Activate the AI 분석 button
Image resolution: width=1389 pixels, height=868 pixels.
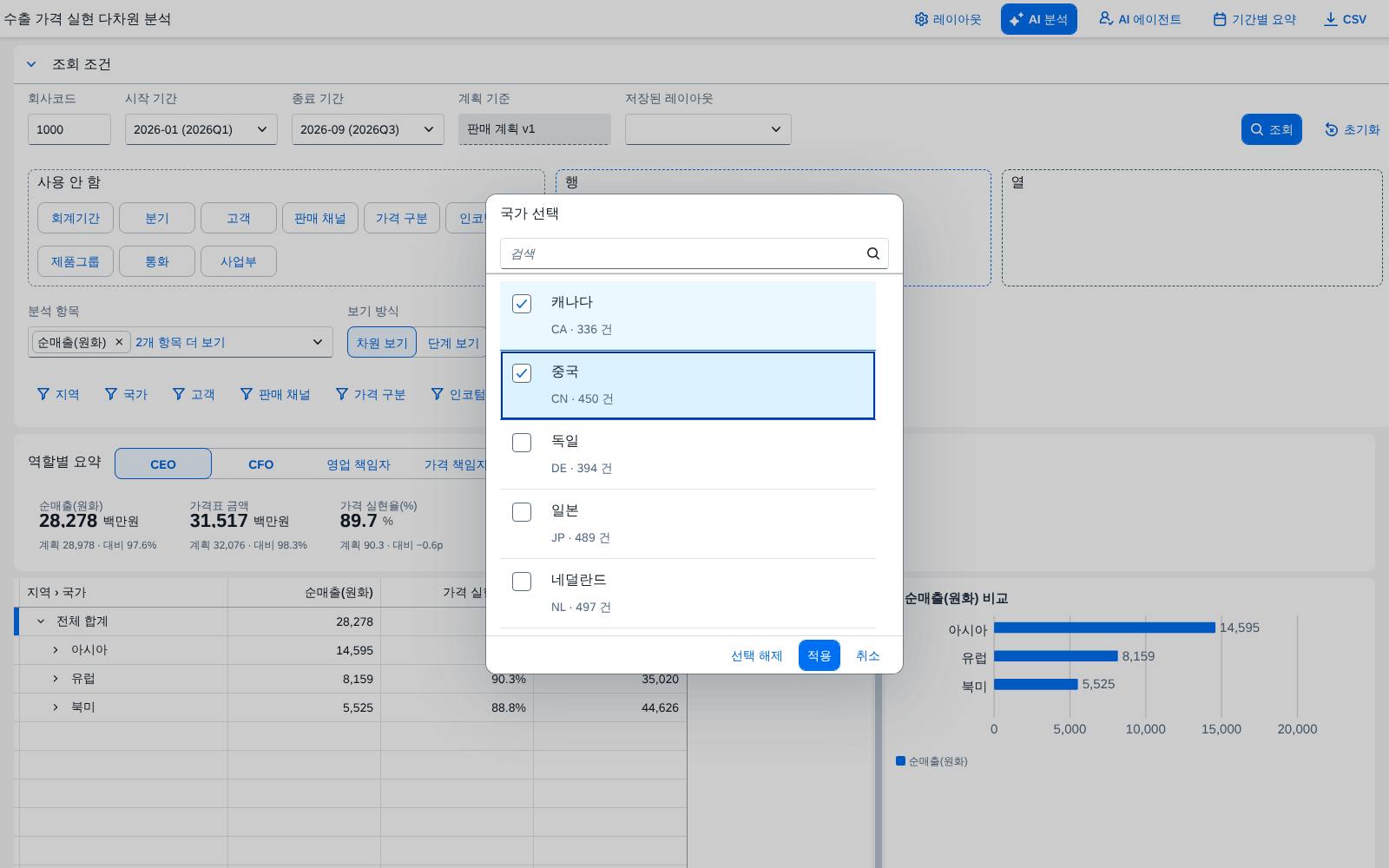pyautogui.click(x=1038, y=19)
